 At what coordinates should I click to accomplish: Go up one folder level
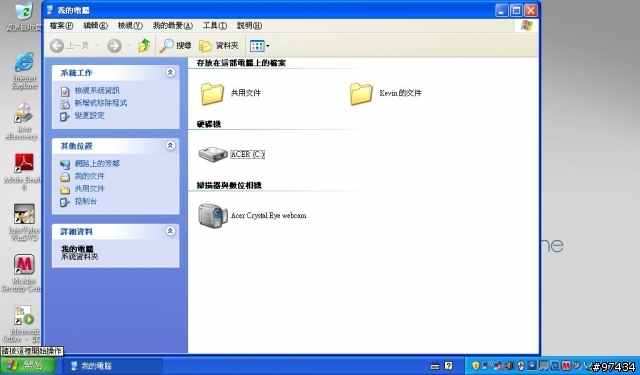click(144, 45)
